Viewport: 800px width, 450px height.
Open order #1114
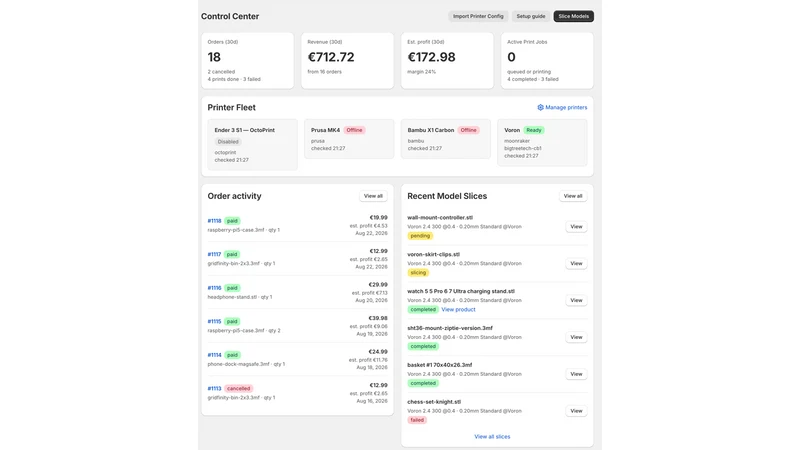coord(214,355)
